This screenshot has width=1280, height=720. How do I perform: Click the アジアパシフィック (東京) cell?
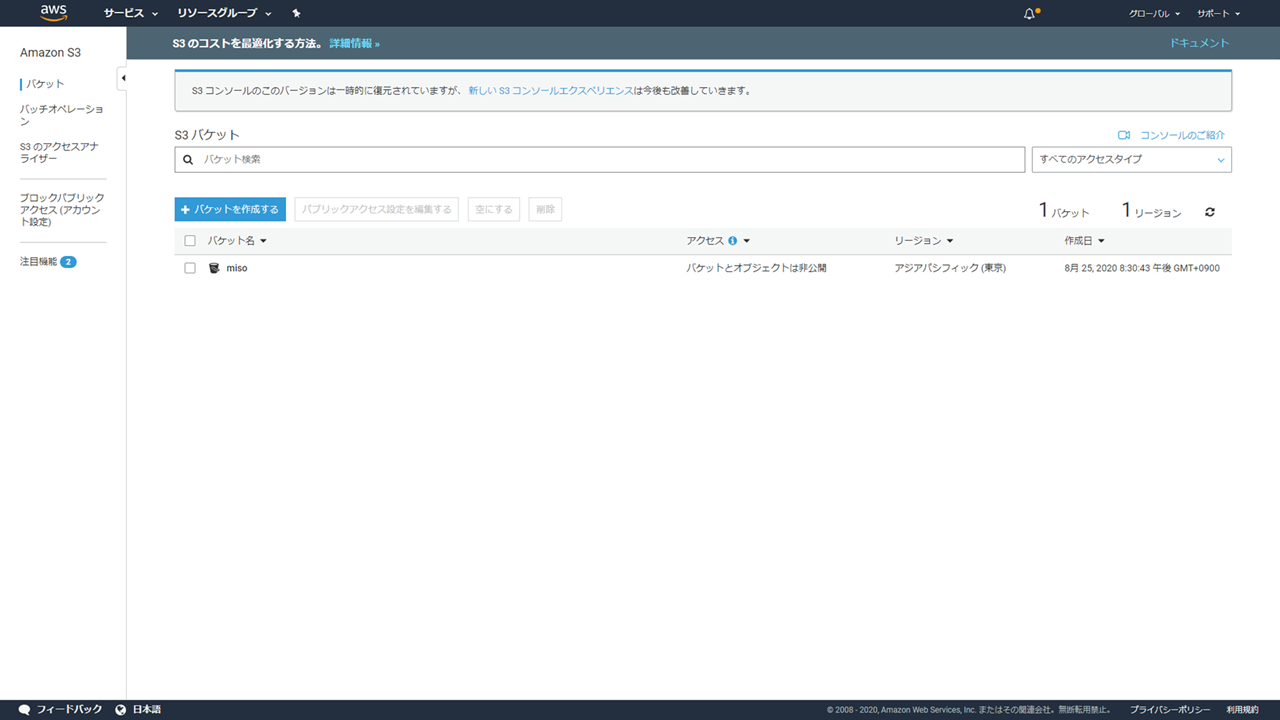pos(950,268)
